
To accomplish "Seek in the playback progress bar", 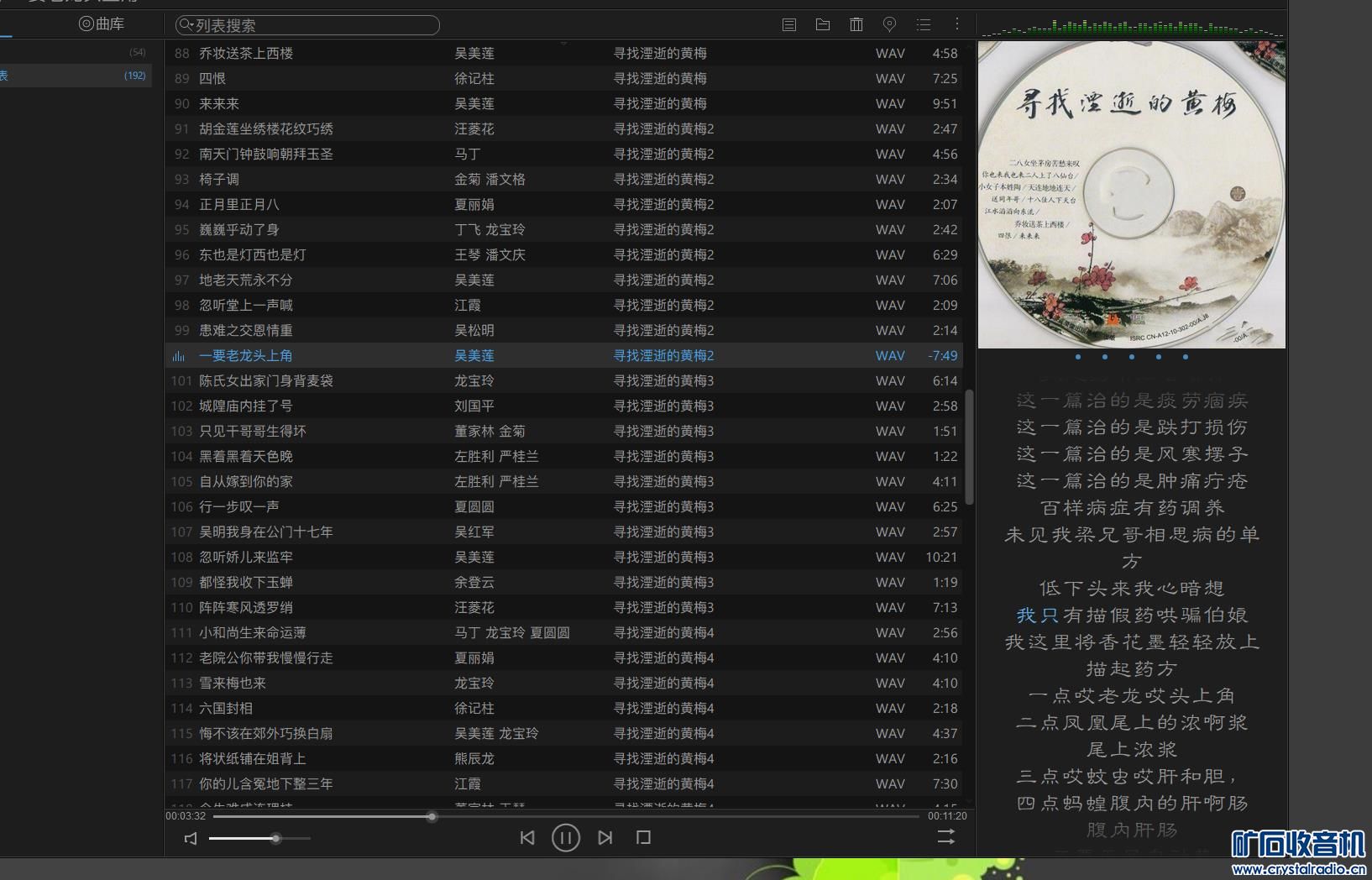I will (566, 816).
